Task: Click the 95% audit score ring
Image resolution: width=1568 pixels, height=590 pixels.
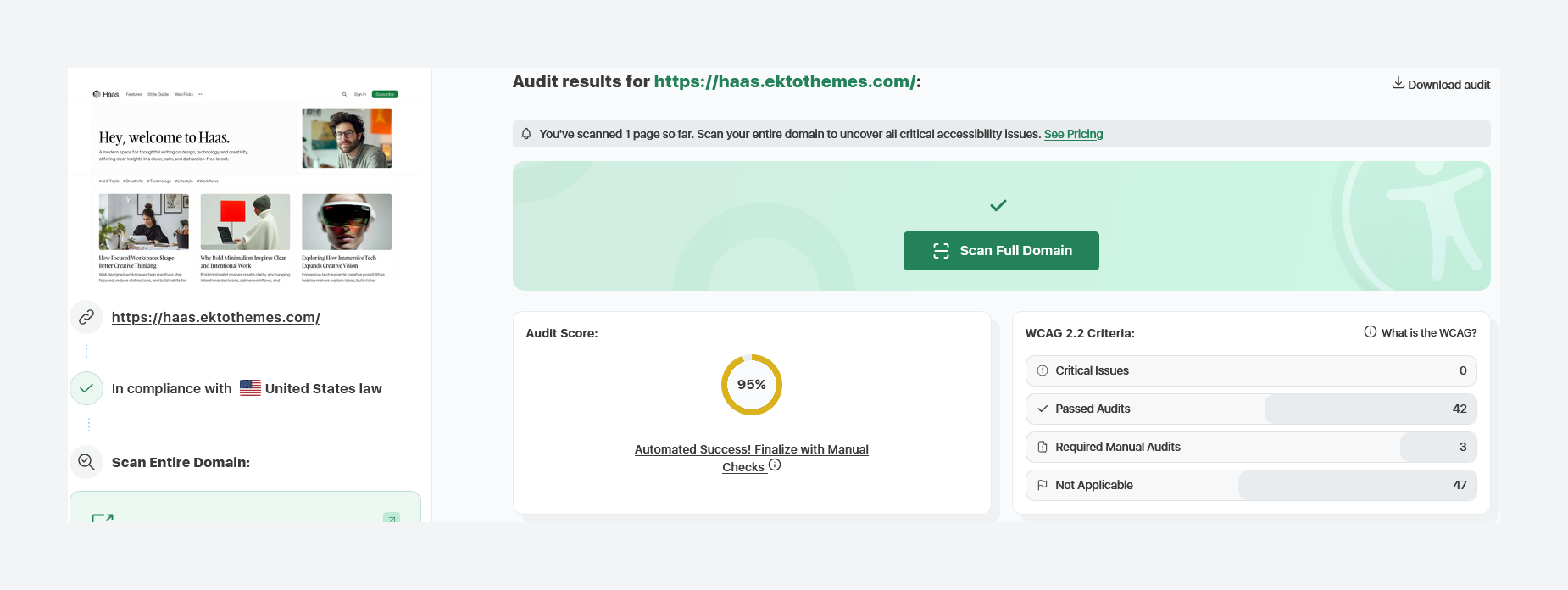Action: coord(752,385)
